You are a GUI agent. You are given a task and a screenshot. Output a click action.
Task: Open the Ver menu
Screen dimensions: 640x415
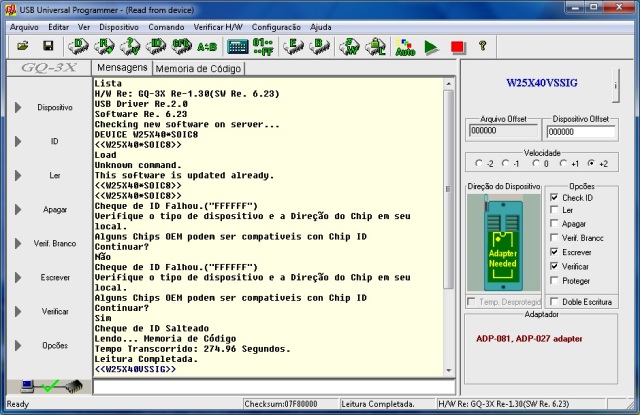pos(84,27)
